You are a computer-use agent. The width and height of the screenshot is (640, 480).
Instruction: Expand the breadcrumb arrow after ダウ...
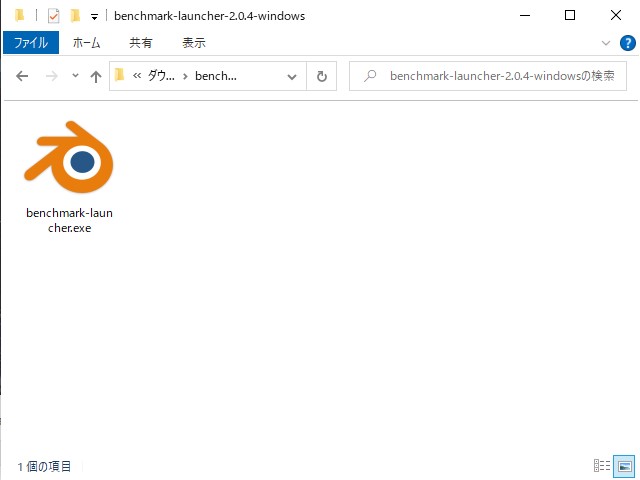coord(185,76)
